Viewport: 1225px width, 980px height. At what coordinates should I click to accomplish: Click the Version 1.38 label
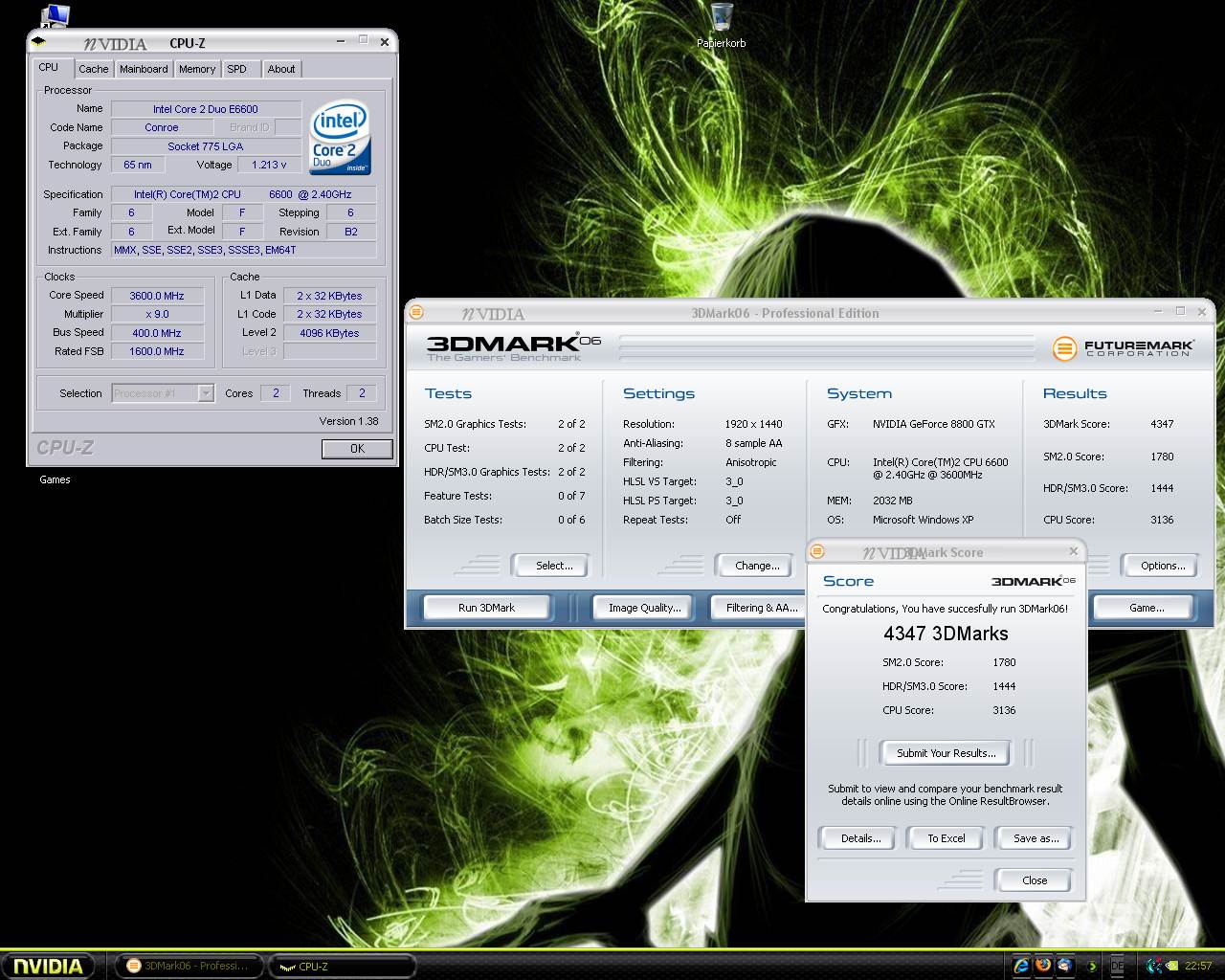click(348, 421)
